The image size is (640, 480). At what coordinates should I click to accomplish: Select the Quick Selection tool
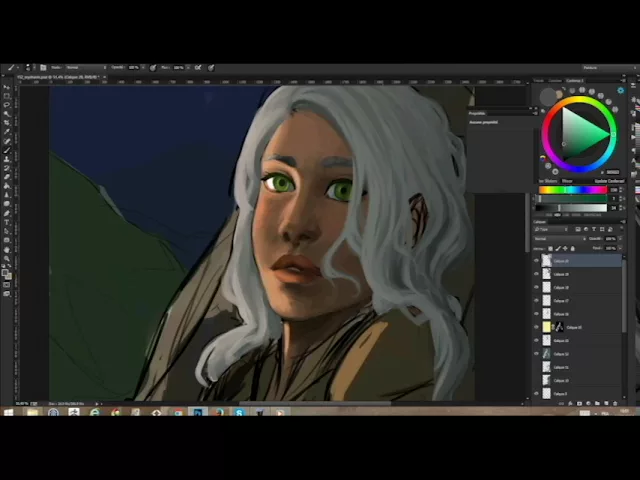(x=7, y=114)
